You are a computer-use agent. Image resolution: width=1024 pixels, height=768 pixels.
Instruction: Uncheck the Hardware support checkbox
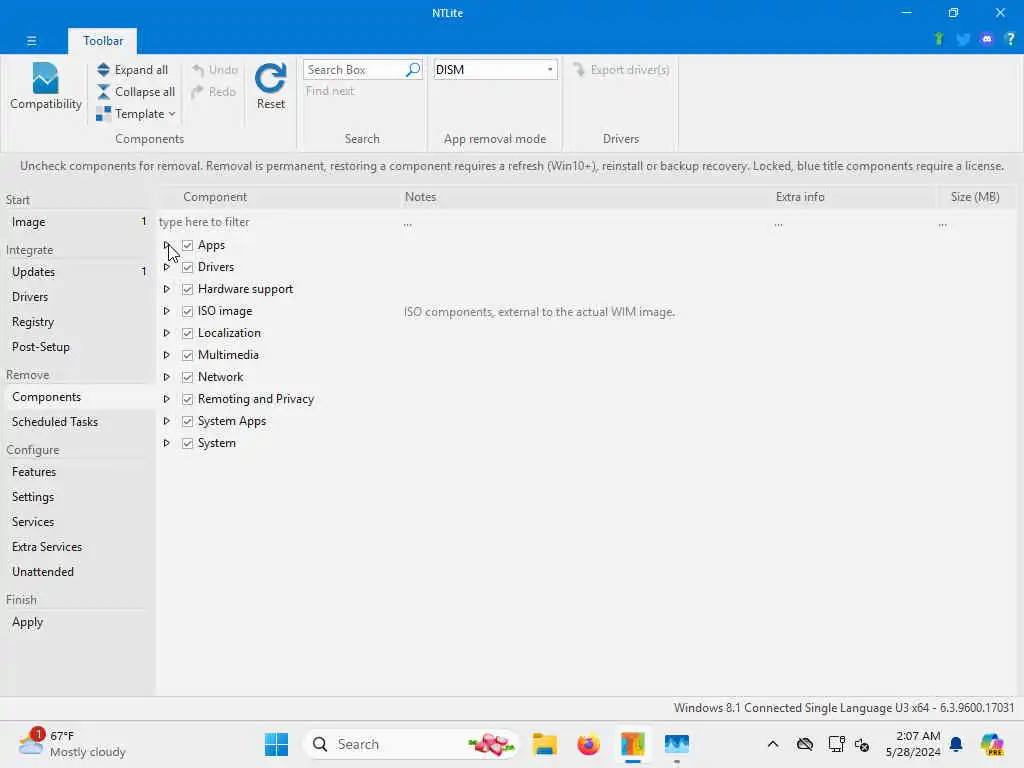pyautogui.click(x=187, y=289)
